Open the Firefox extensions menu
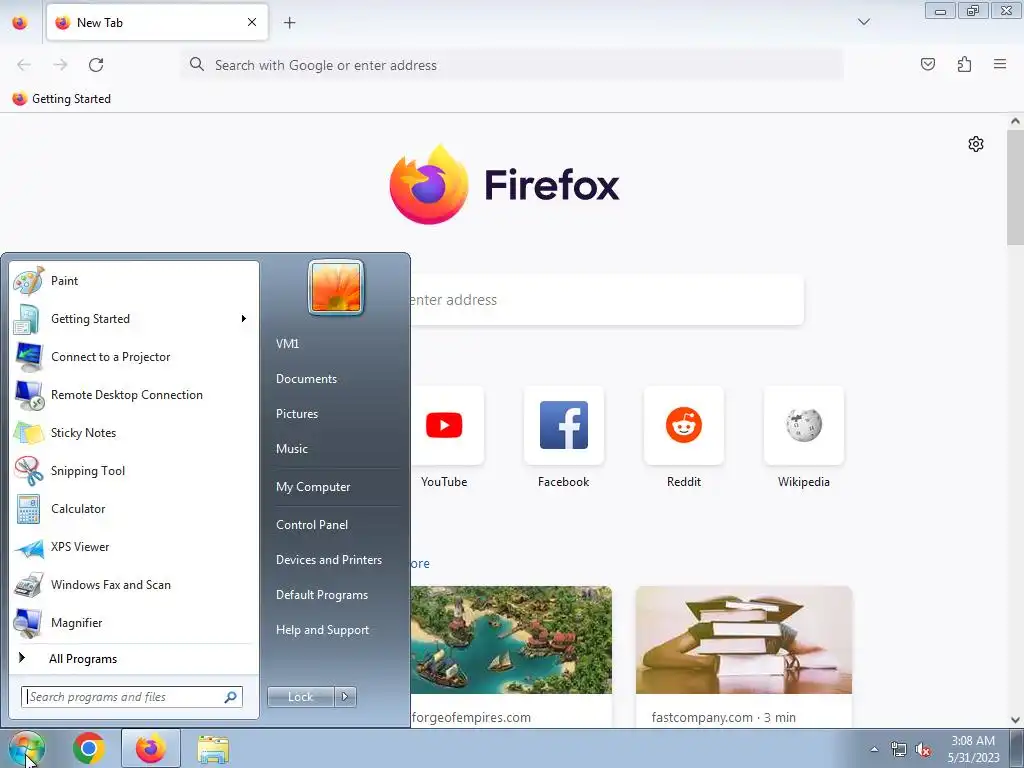Screen dimensions: 1024x768 point(964,64)
